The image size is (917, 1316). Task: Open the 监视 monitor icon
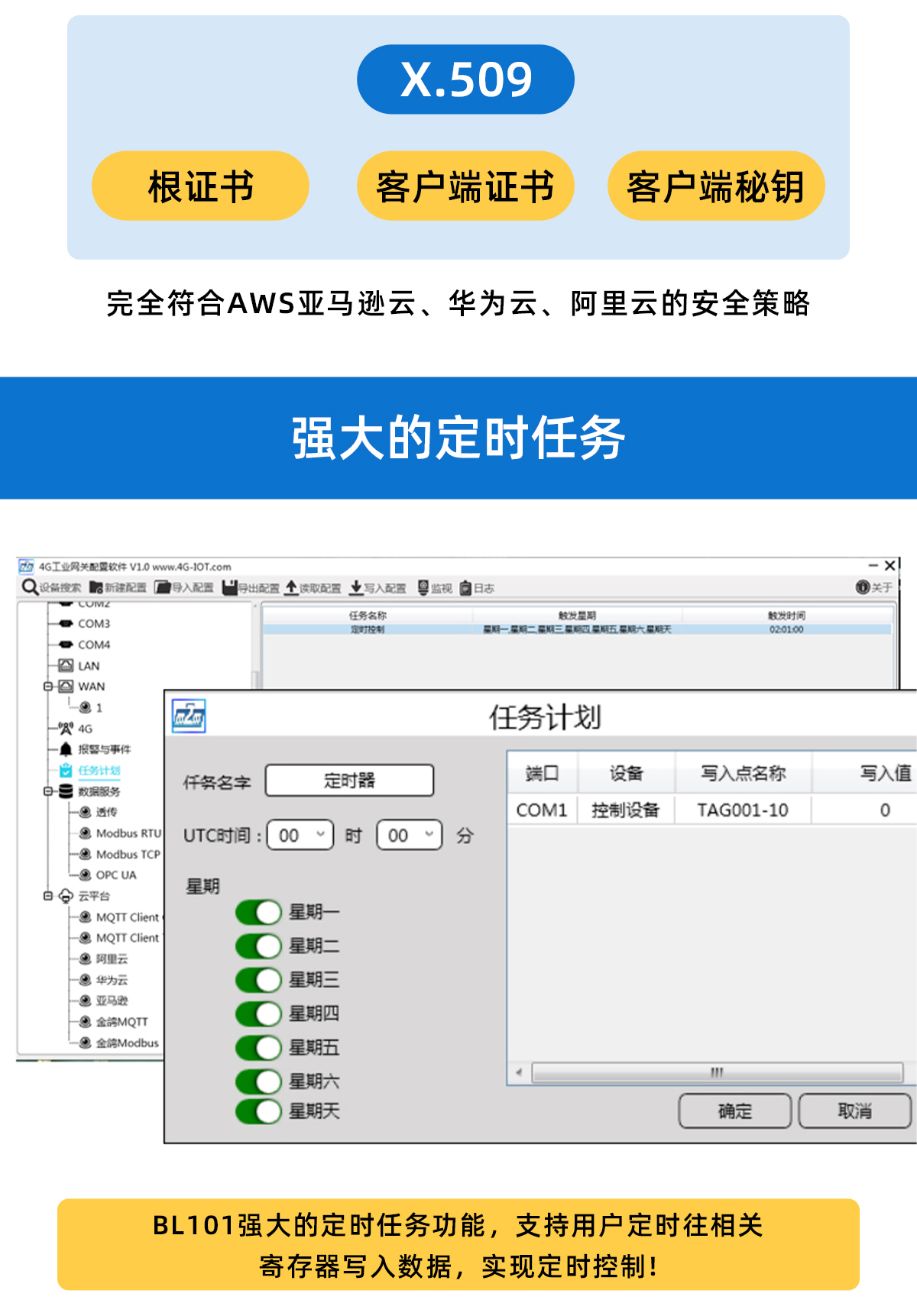[x=423, y=587]
